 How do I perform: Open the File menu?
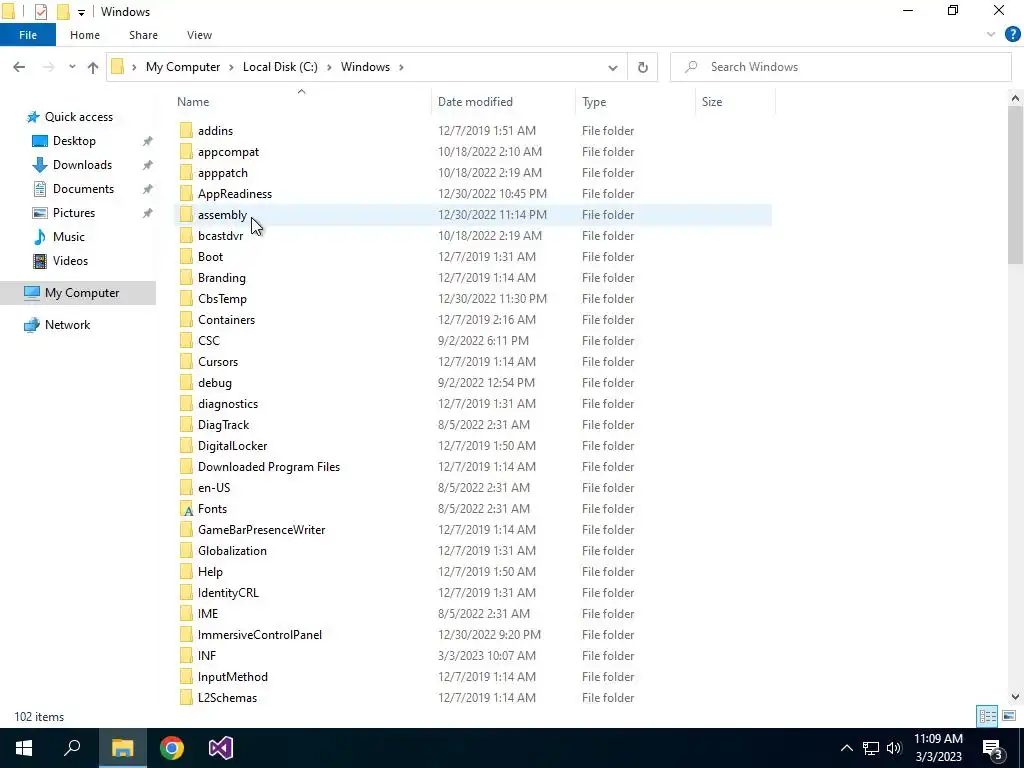pyautogui.click(x=27, y=35)
